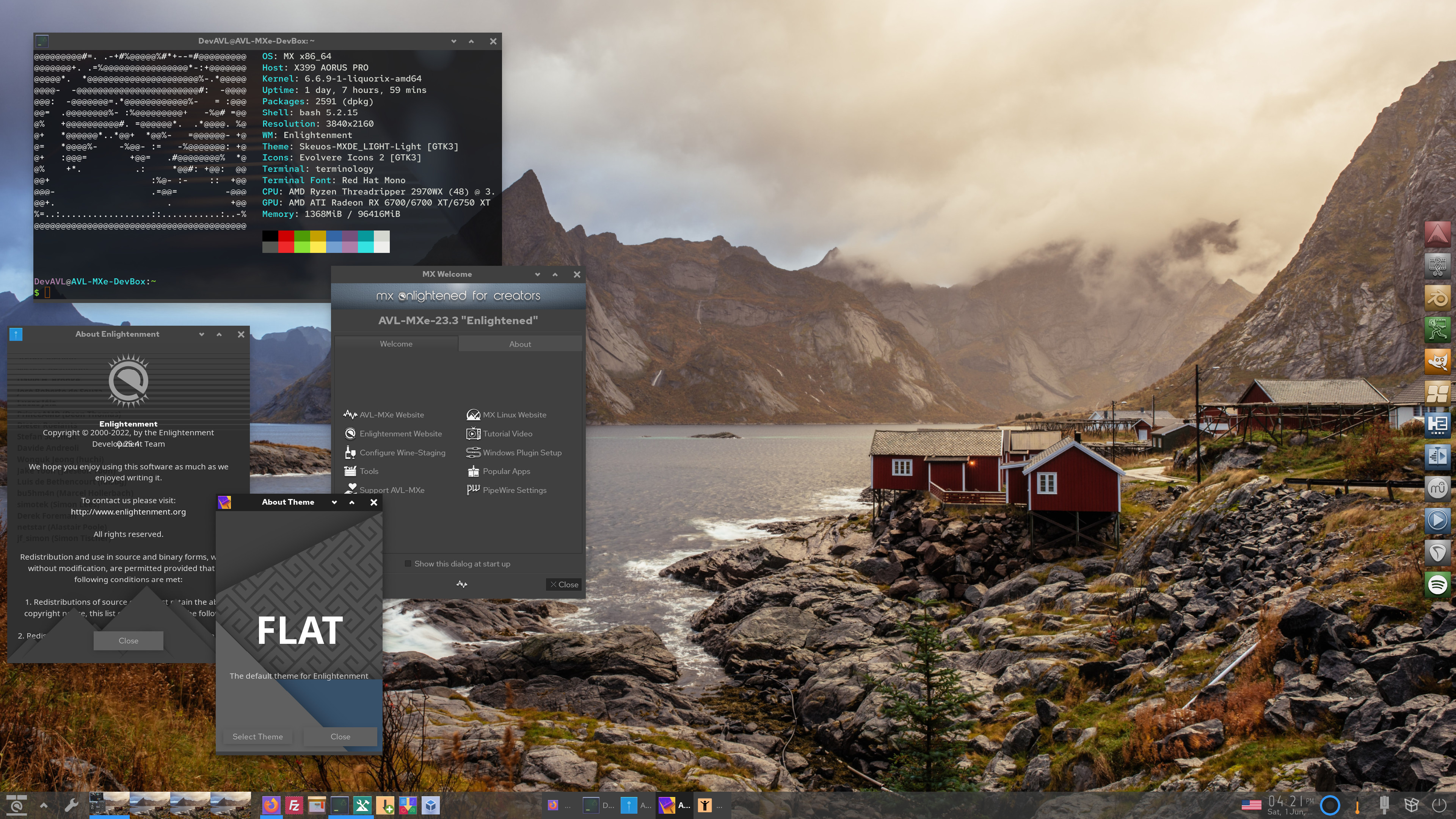This screenshot has height=819, width=1456.
Task: Launch the terminal from the taskbar launcher
Action: coord(340,805)
